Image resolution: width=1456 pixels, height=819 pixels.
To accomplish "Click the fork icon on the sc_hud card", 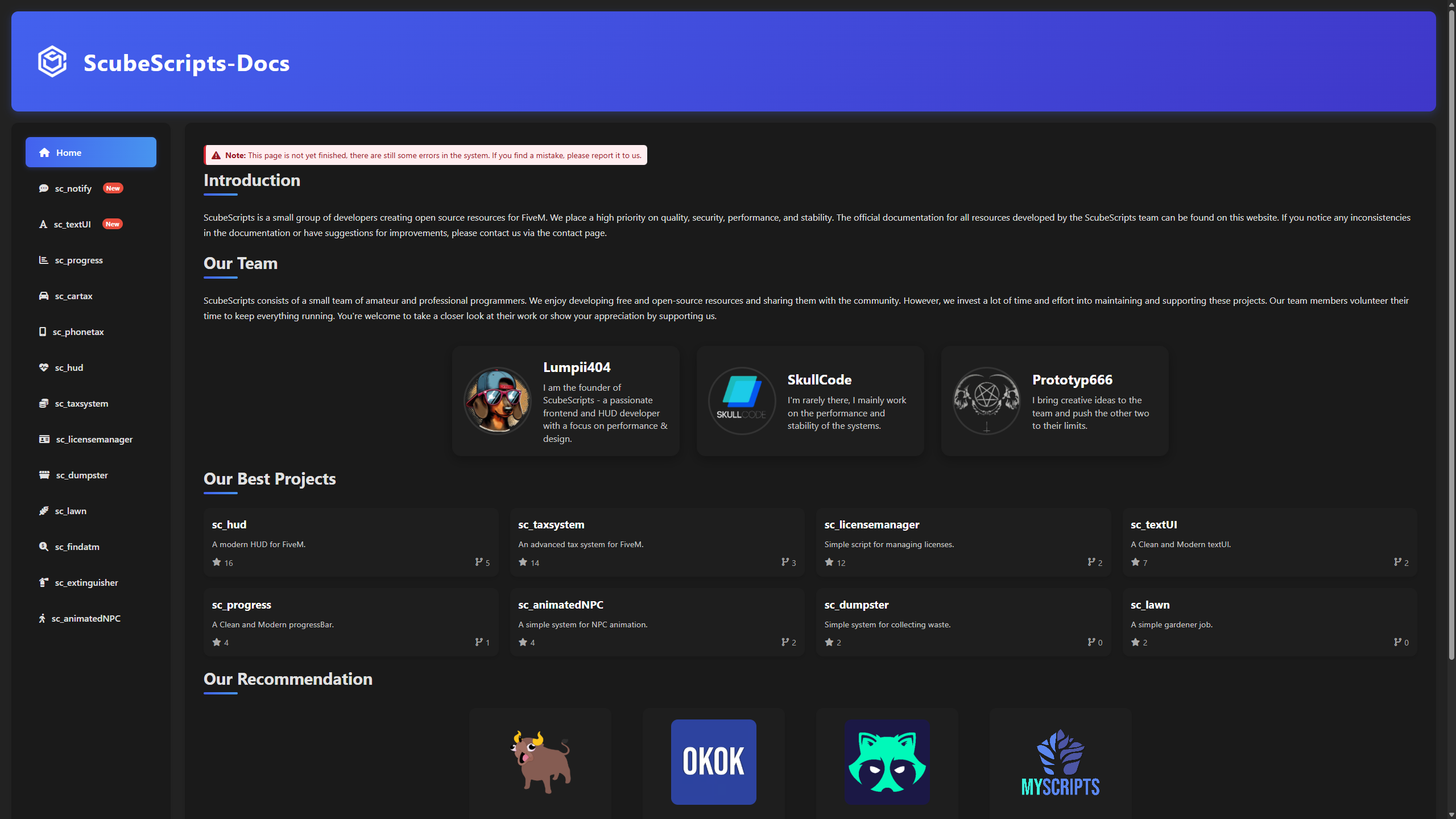I will click(x=479, y=562).
